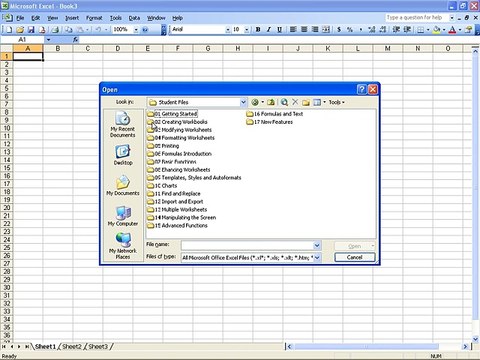
Task: Click the Open button in the dialog
Action: click(355, 246)
